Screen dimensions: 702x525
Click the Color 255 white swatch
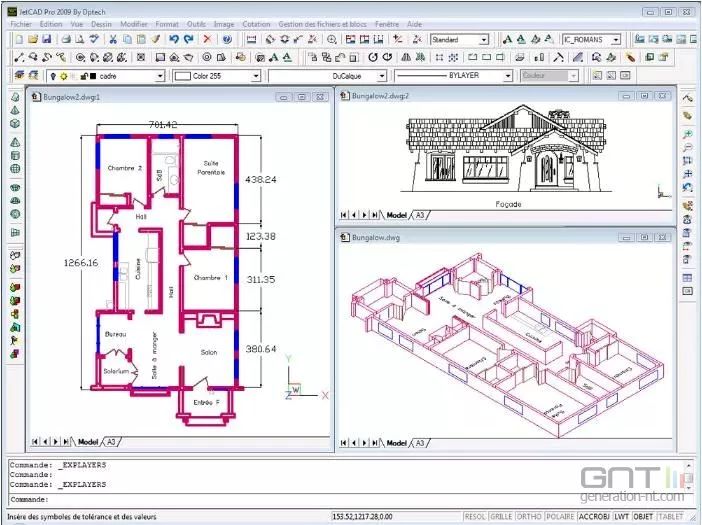pyautogui.click(x=183, y=77)
